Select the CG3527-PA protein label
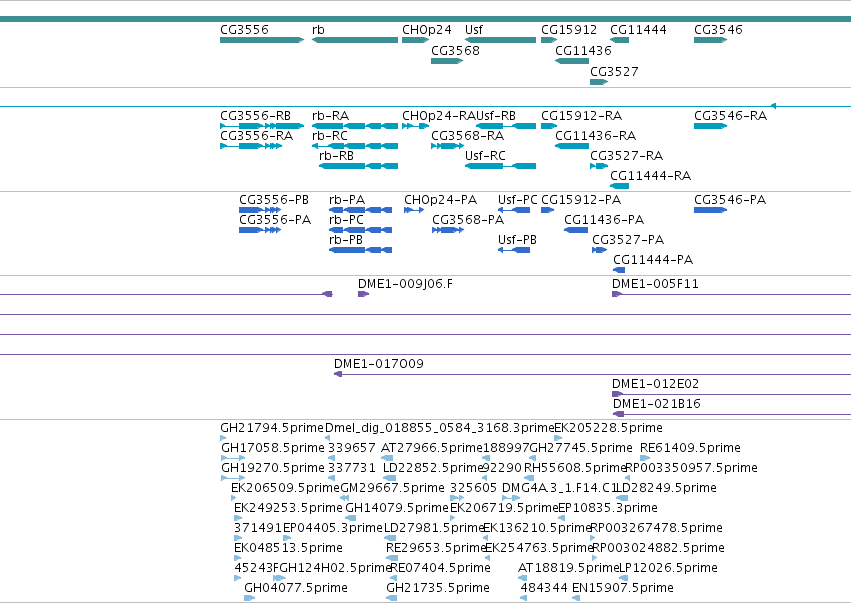This screenshot has width=851, height=603. 628,240
